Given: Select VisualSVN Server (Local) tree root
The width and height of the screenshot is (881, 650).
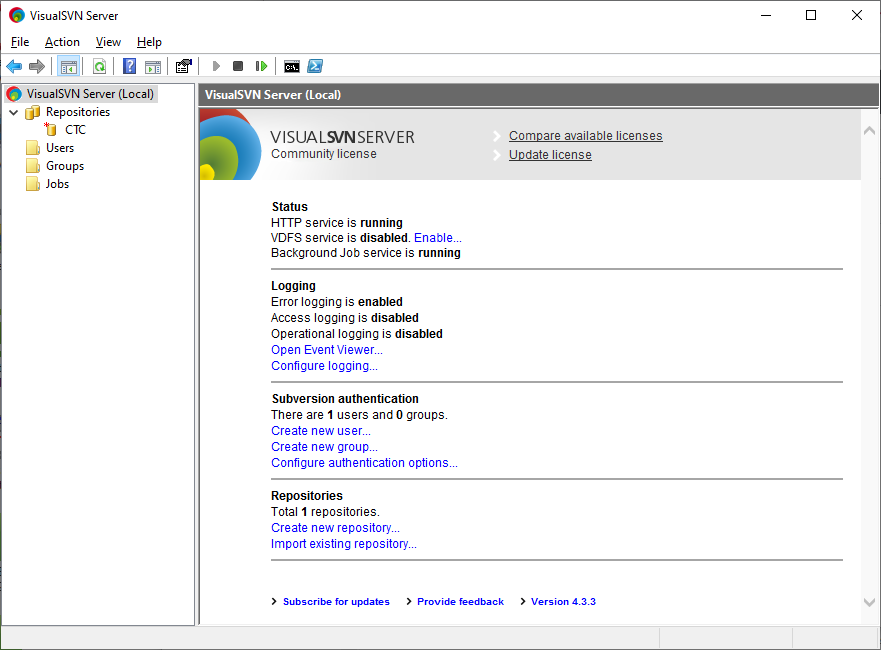Looking at the screenshot, I should pyautogui.click(x=81, y=94).
